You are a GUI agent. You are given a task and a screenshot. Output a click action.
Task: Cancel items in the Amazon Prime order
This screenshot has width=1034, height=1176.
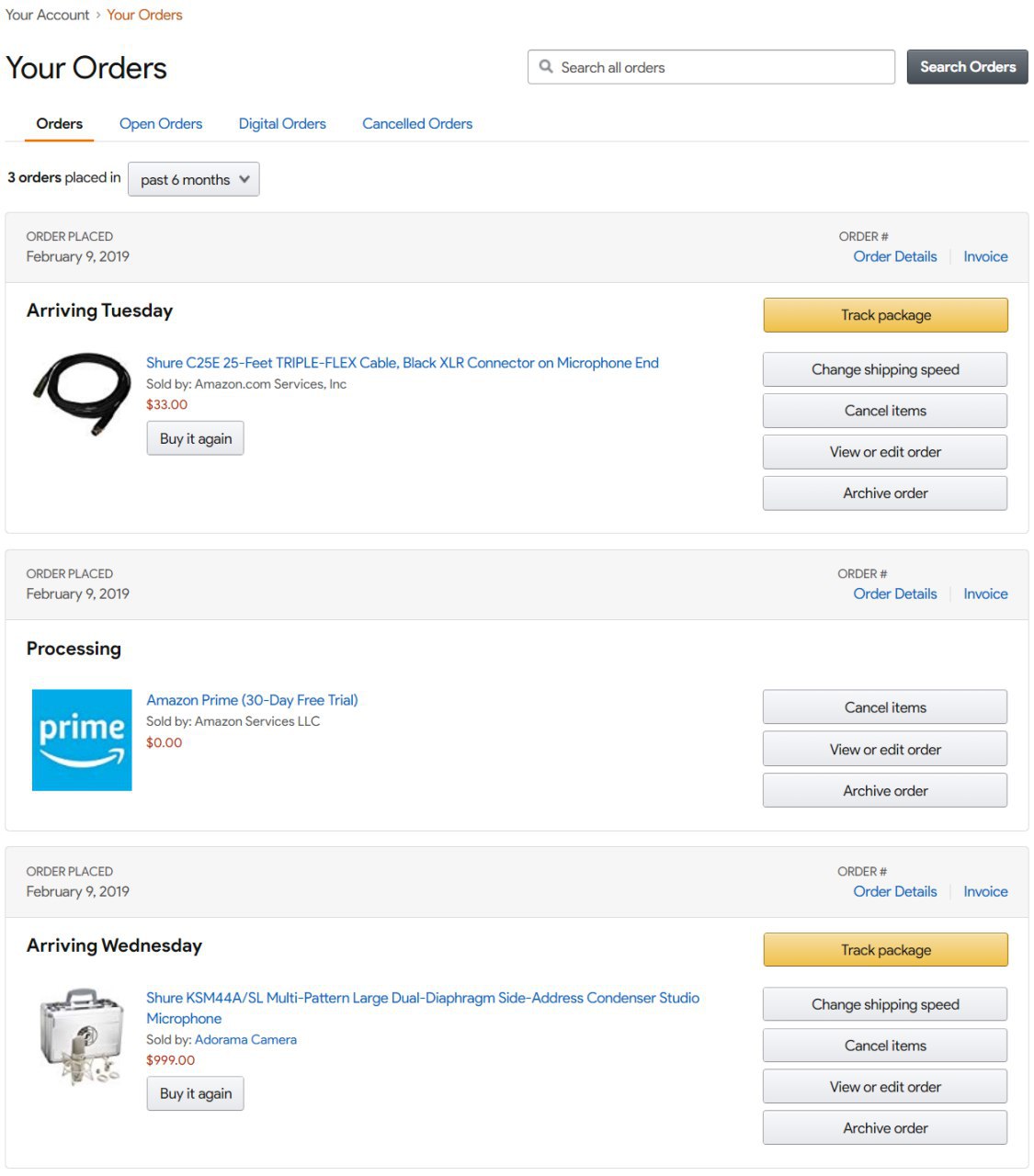885,707
